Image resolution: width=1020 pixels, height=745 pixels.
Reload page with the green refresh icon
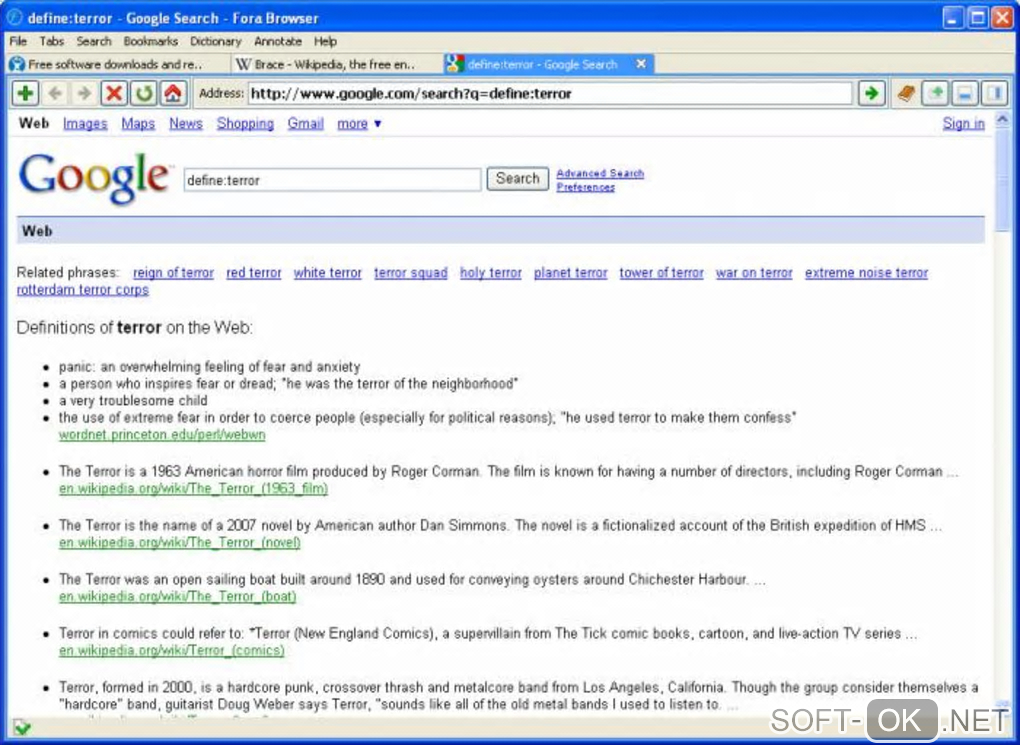point(143,94)
